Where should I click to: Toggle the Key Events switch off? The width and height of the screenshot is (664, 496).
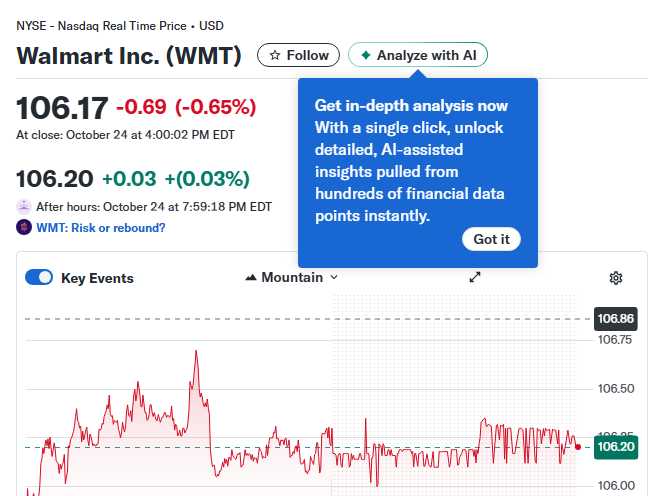pos(39,278)
